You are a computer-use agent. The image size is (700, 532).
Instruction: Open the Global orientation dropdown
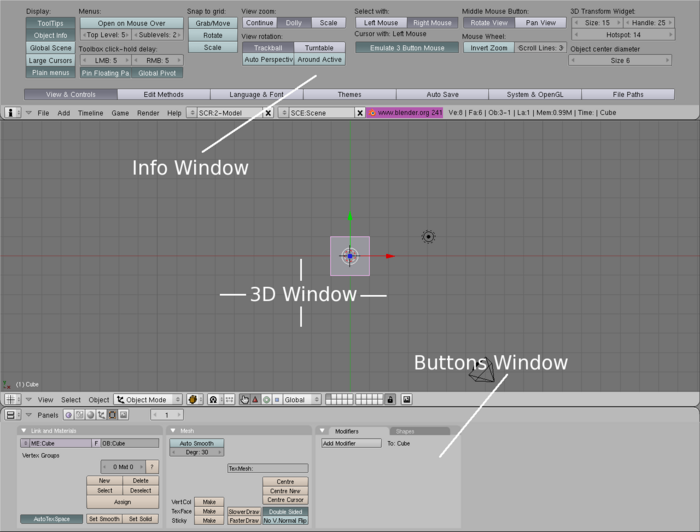pyautogui.click(x=302, y=399)
